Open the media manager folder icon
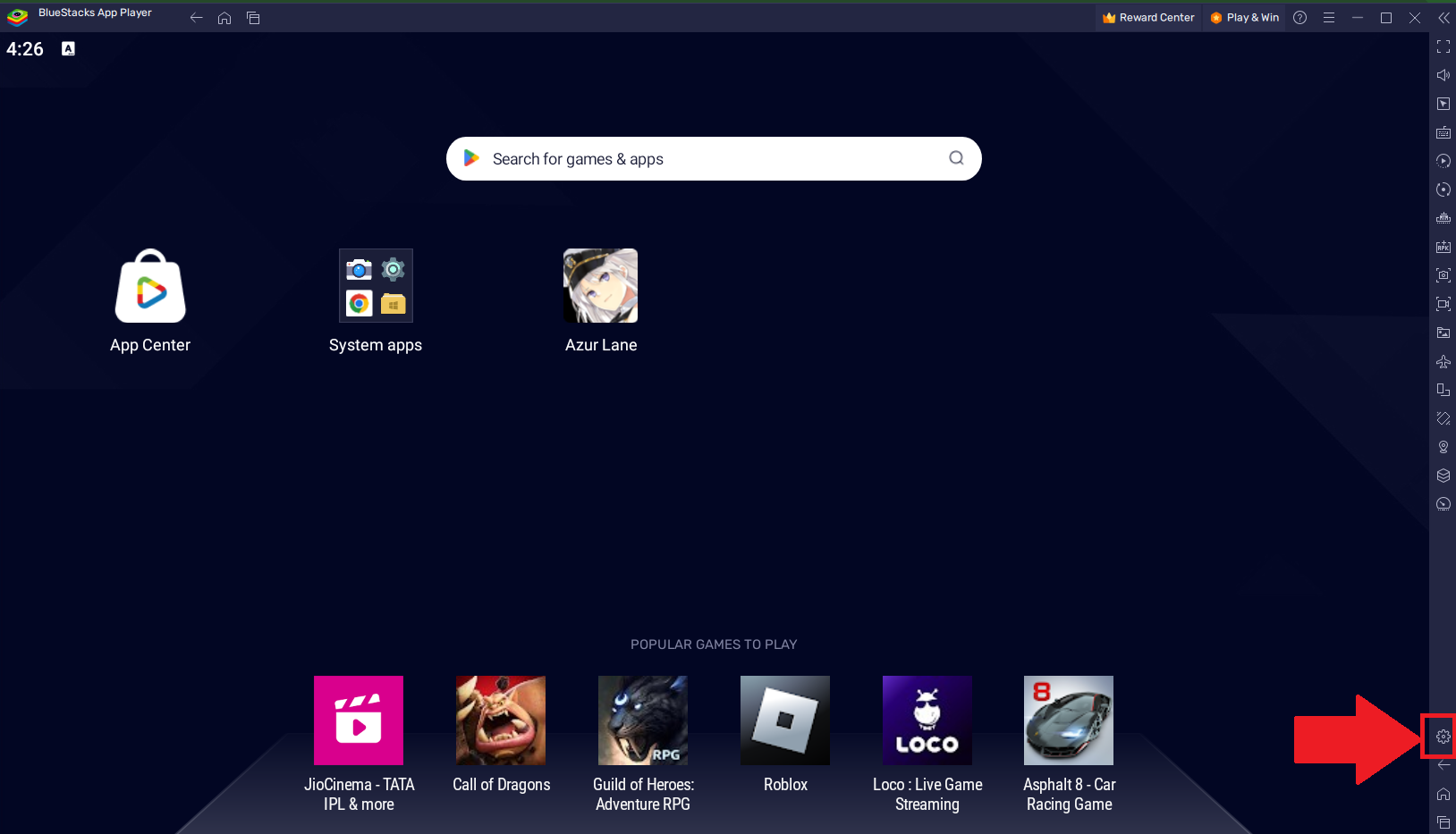Viewport: 1456px width, 834px height. [1443, 333]
